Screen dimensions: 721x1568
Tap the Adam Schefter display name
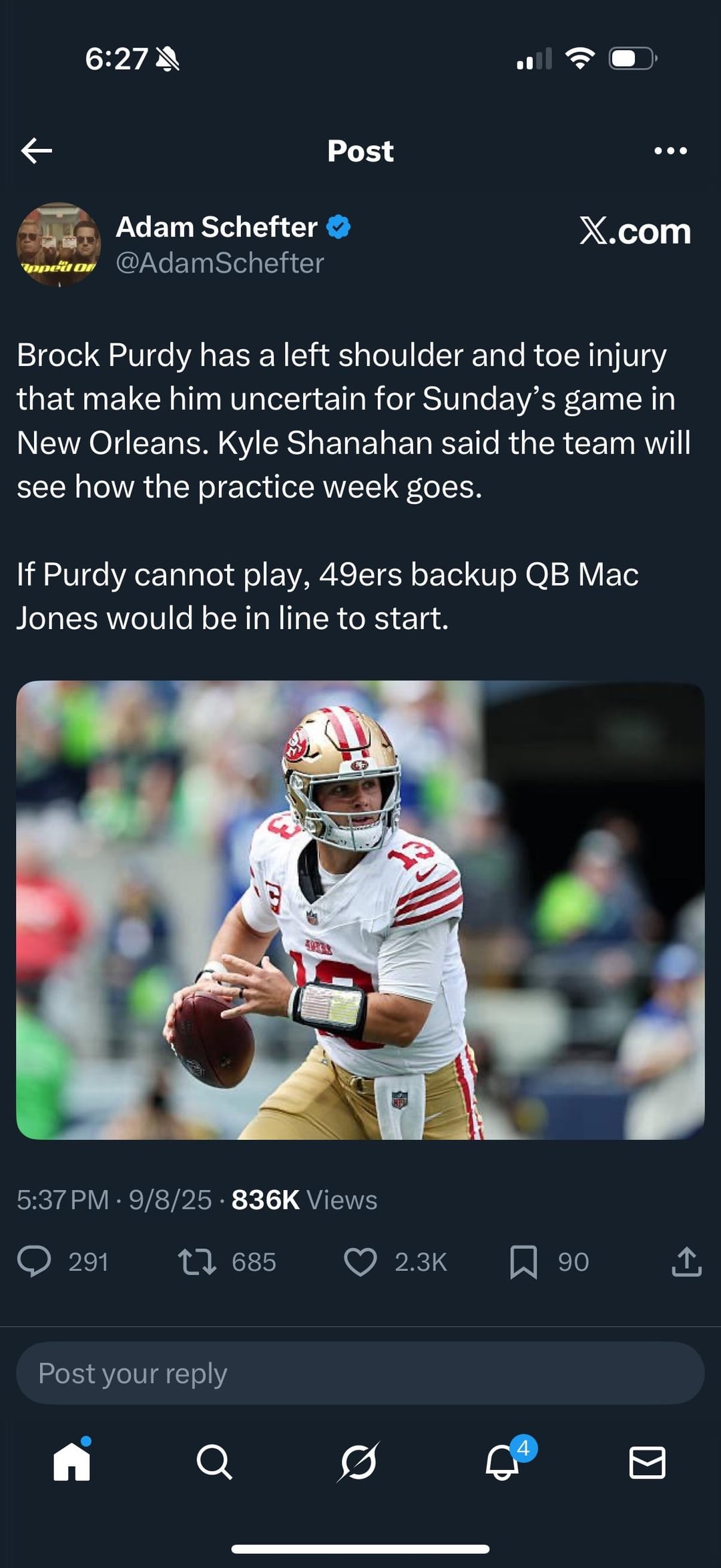pyautogui.click(x=216, y=227)
